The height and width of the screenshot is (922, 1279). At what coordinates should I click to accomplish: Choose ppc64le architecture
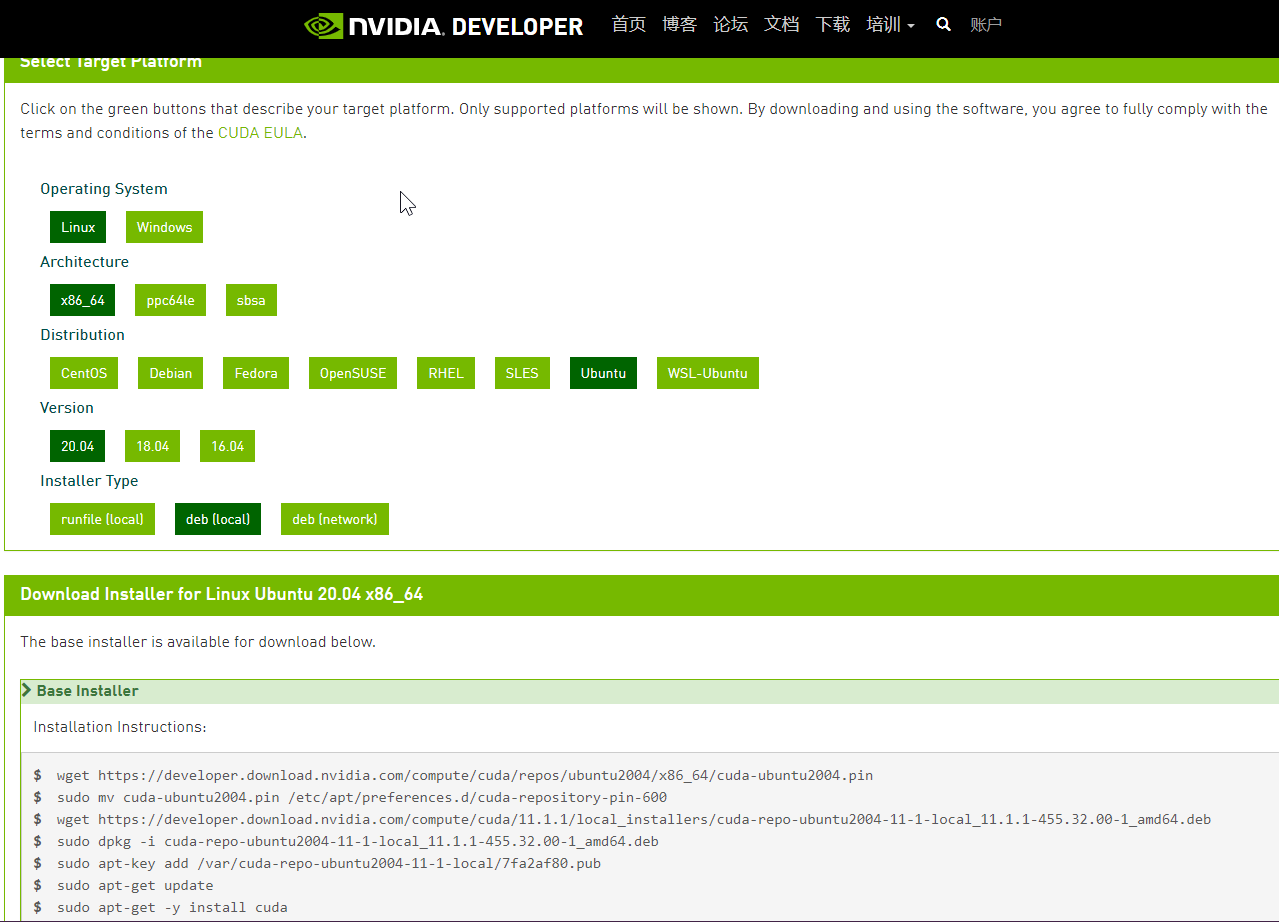point(170,300)
